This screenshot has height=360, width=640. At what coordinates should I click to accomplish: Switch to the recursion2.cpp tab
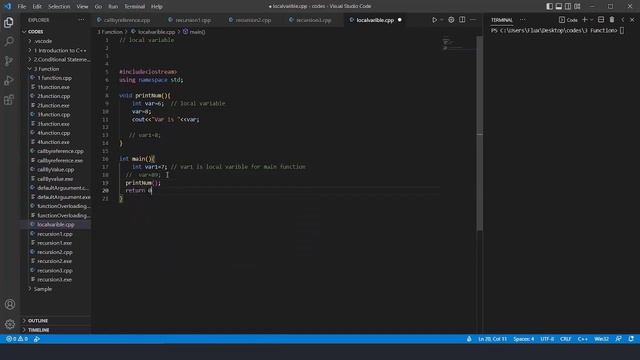click(253, 20)
